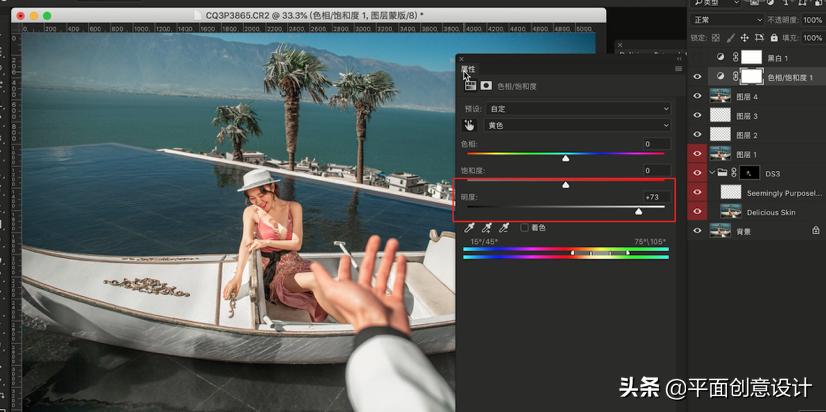Enable the 着色 colorize checkbox
Screen dimensions: 826x412
click(524, 228)
